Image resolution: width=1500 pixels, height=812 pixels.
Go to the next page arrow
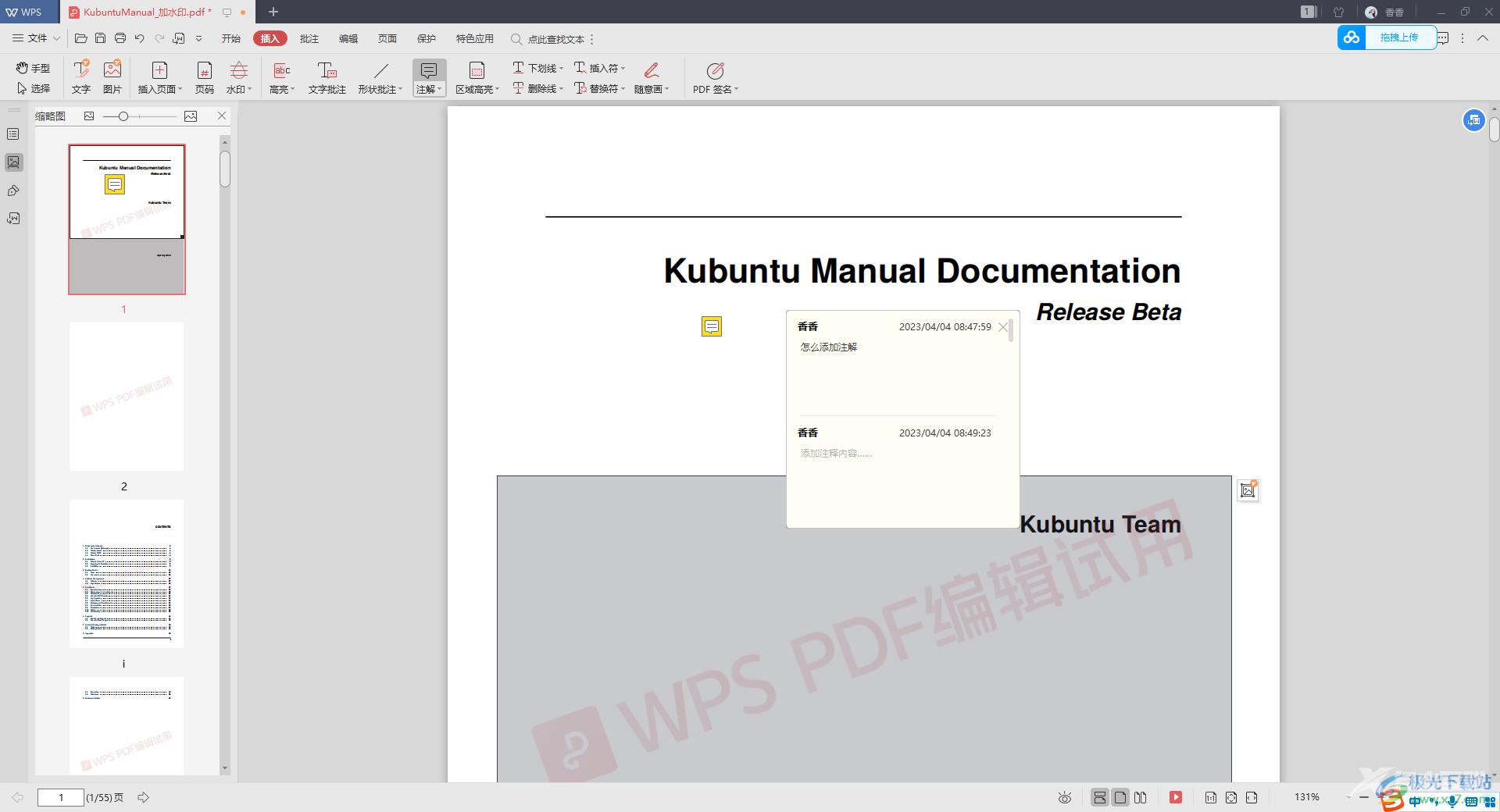coord(143,797)
